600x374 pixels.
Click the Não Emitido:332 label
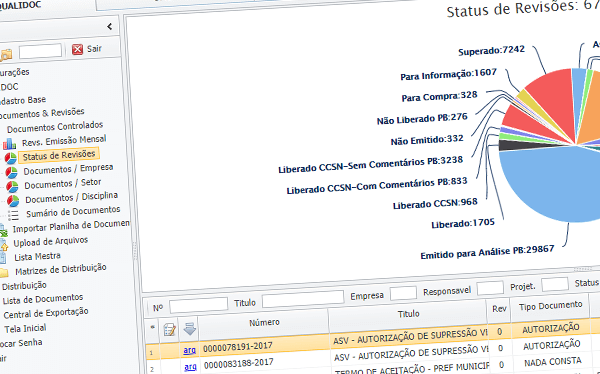[427, 140]
